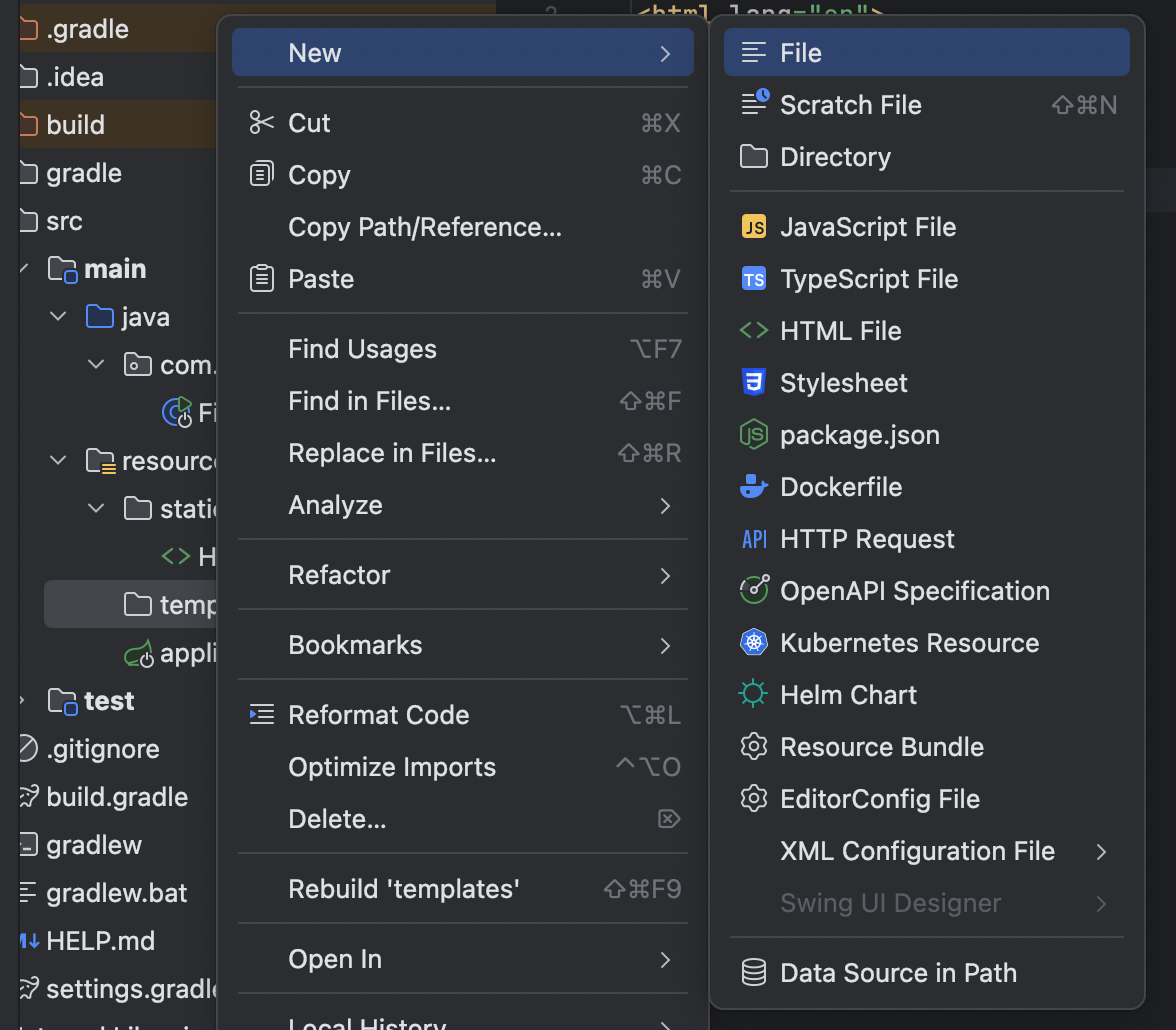Screen dimensions: 1176x1030
Task: Open the Open In submenu
Action: (x=463, y=959)
